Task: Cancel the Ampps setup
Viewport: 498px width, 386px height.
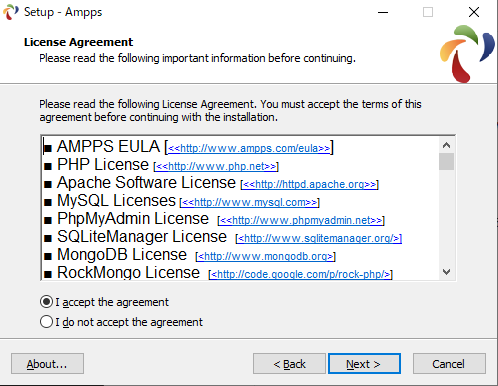Action: 449,364
